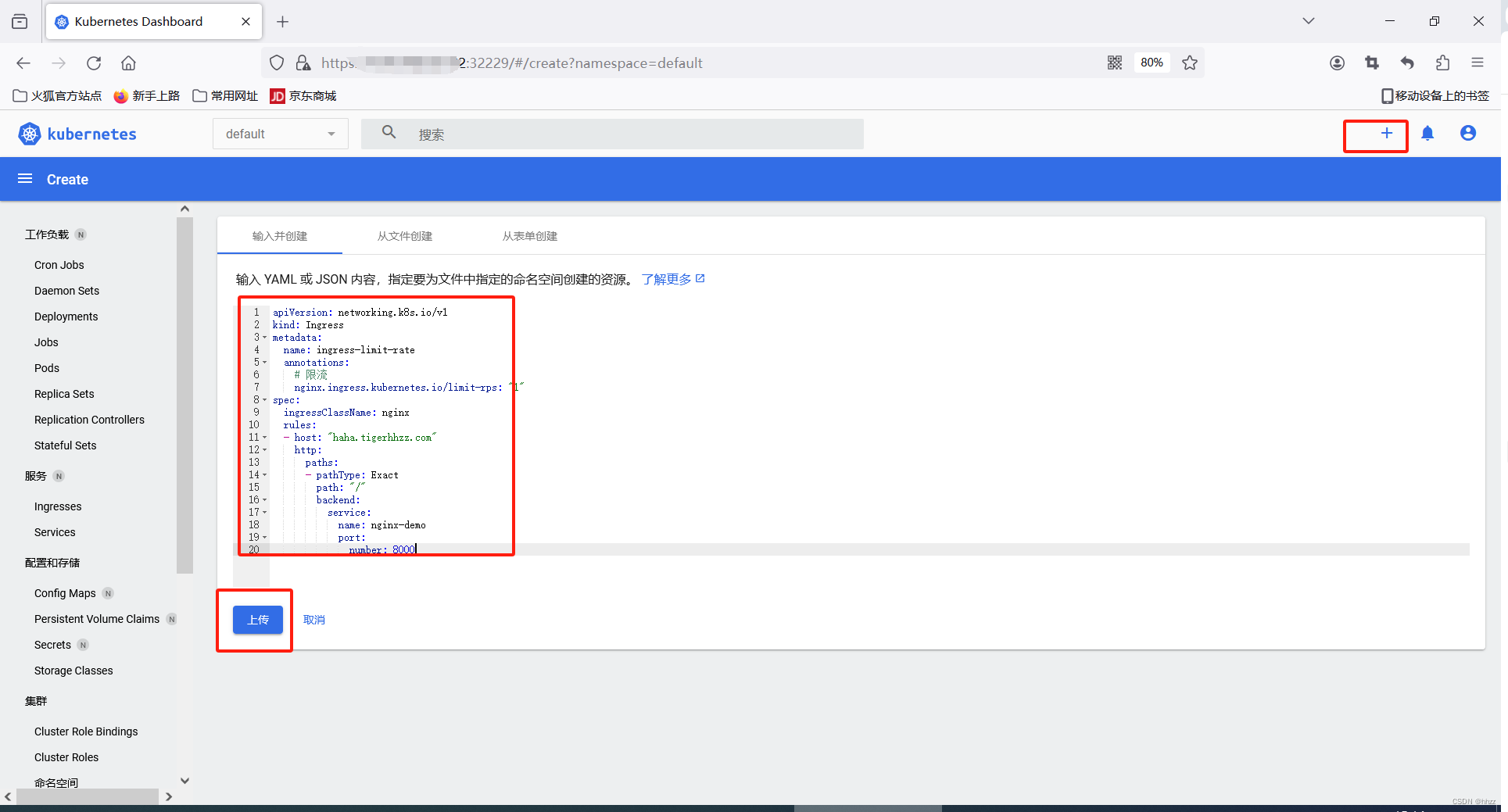Open the user account icon
The width and height of the screenshot is (1508, 812).
tap(1468, 134)
